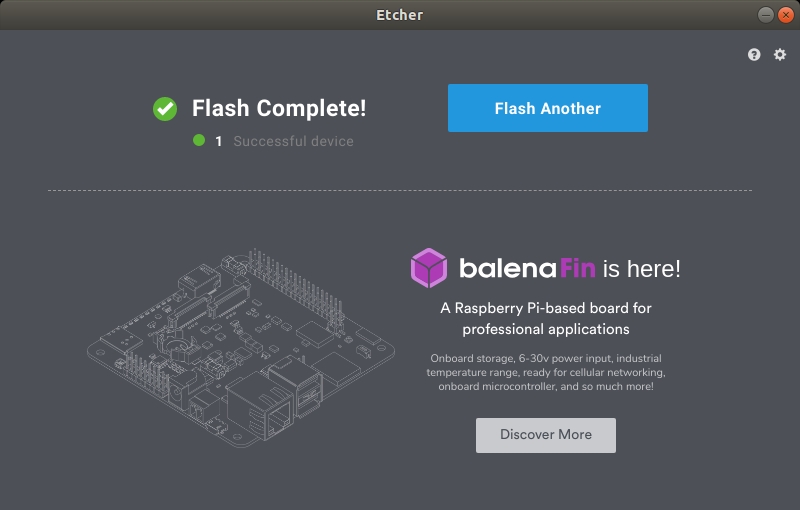Screen dimensions: 800x510
Task: Click the green Flash Complete checkmark icon
Action: click(165, 108)
